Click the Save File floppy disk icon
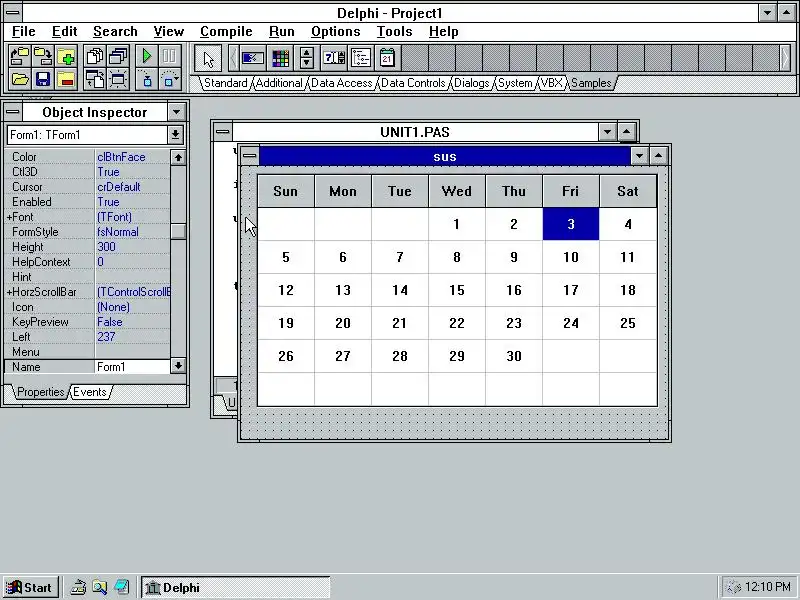The width and height of the screenshot is (800, 600). (x=43, y=80)
